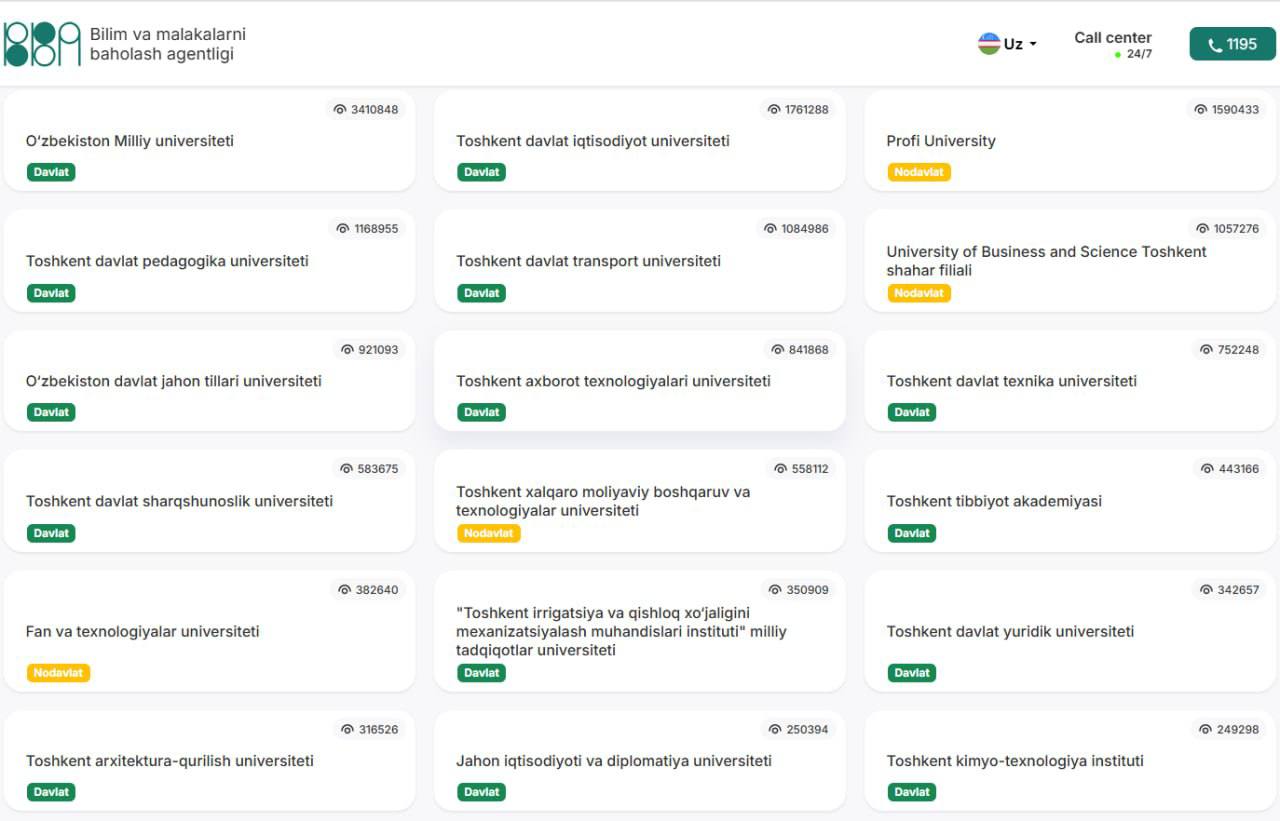This screenshot has width=1280, height=821.
Task: Open O'zbekiston Milliy universiteti card
Action: pyautogui.click(x=209, y=140)
